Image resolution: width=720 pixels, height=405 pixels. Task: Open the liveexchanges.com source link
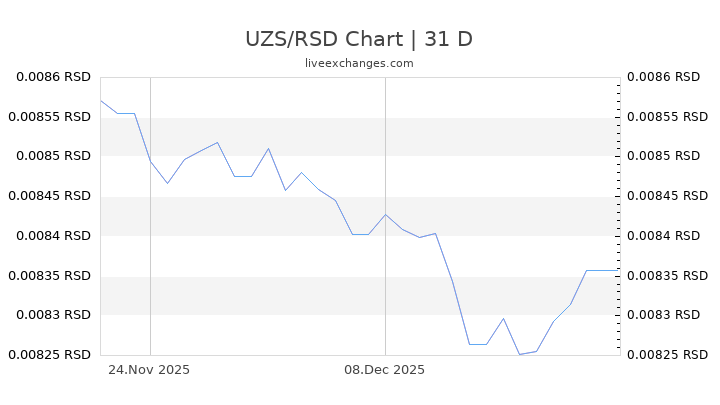[359, 63]
